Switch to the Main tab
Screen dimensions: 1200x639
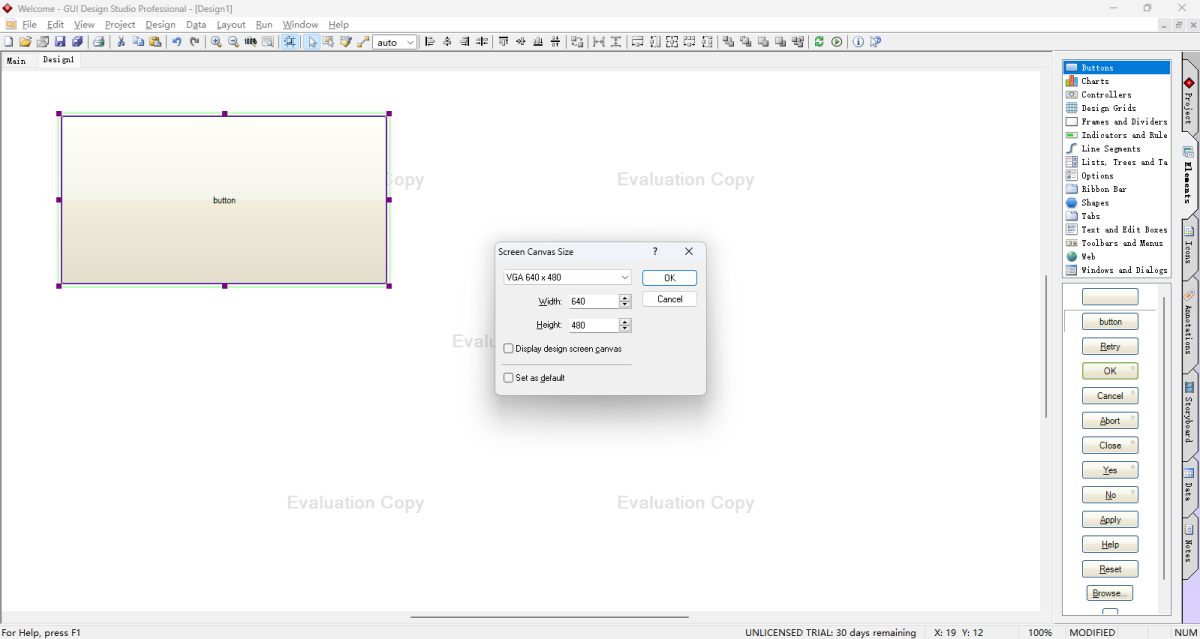(x=17, y=60)
